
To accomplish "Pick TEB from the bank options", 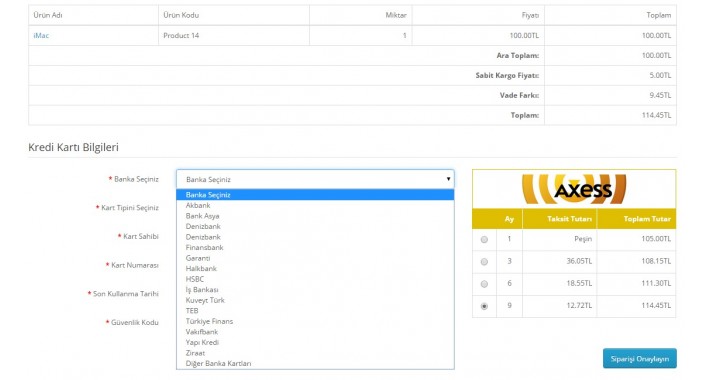I will click(x=315, y=311).
